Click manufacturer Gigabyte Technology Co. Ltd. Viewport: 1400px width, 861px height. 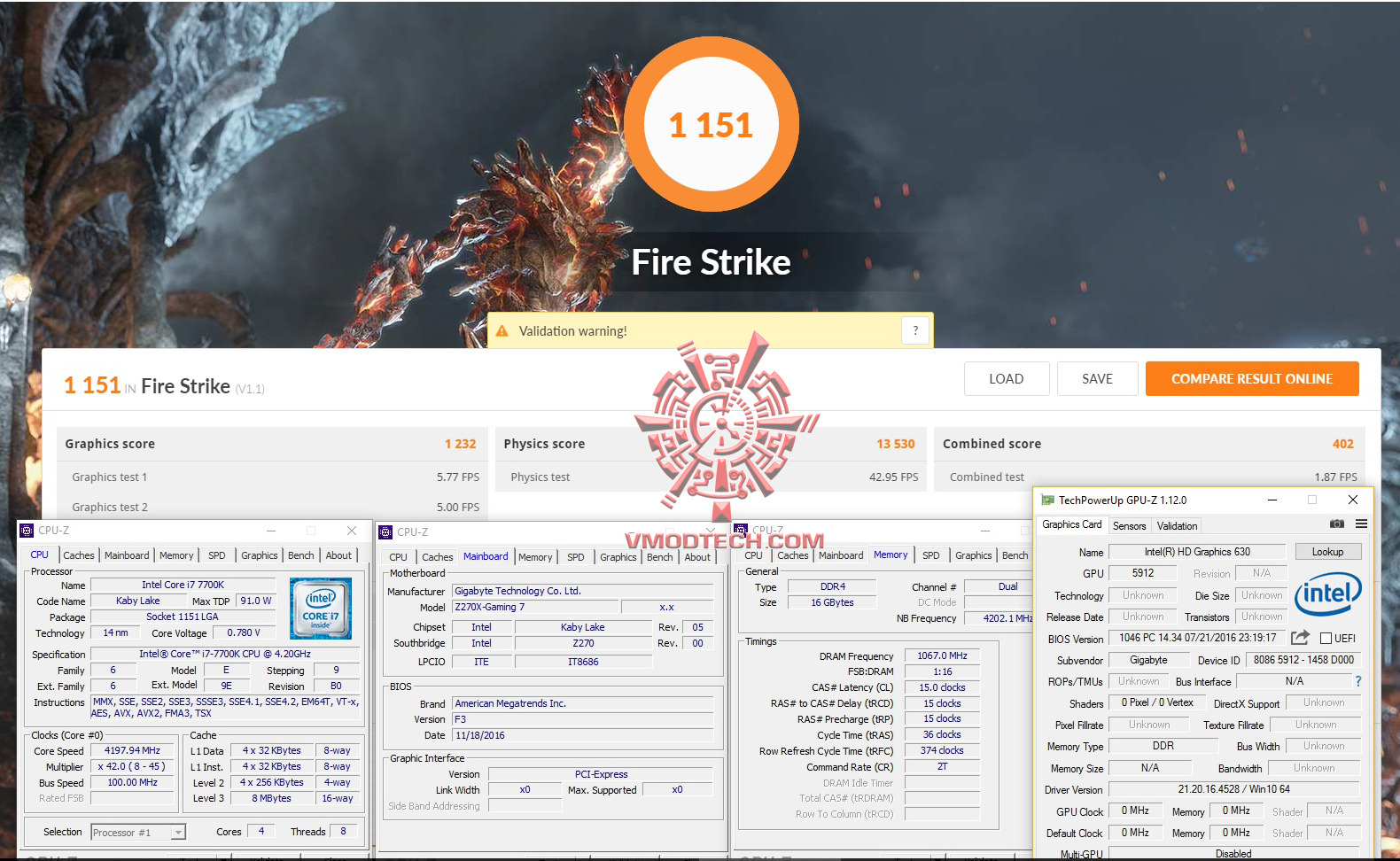coord(582,591)
